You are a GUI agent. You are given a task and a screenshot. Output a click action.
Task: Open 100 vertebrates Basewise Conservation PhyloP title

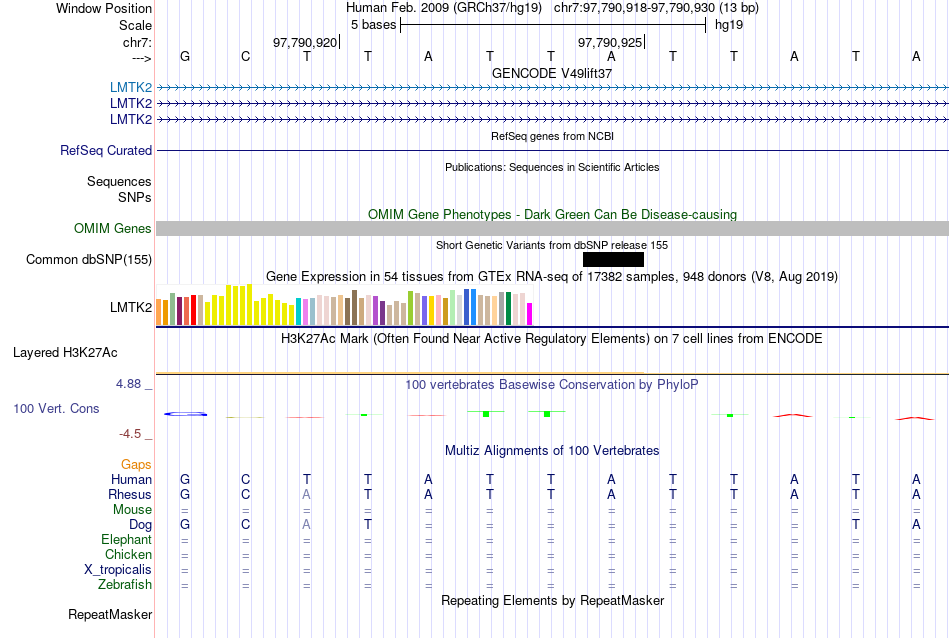552,385
